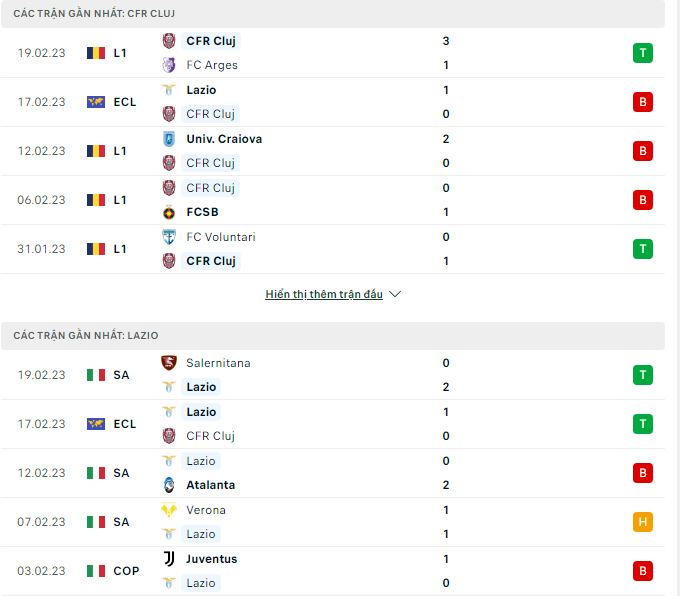Click the ECL competition icon for CFR Cluj
The height and width of the screenshot is (596, 680).
point(96,102)
